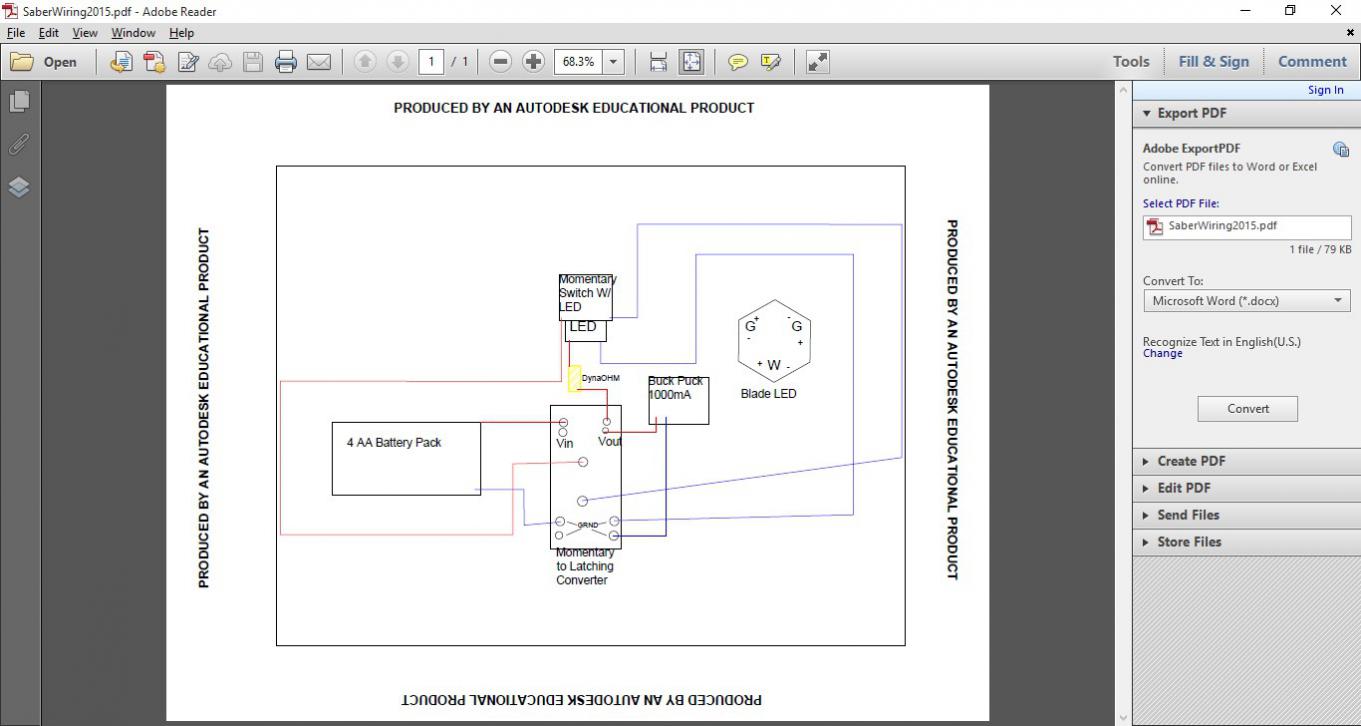Click the email envelope icon

point(319,62)
